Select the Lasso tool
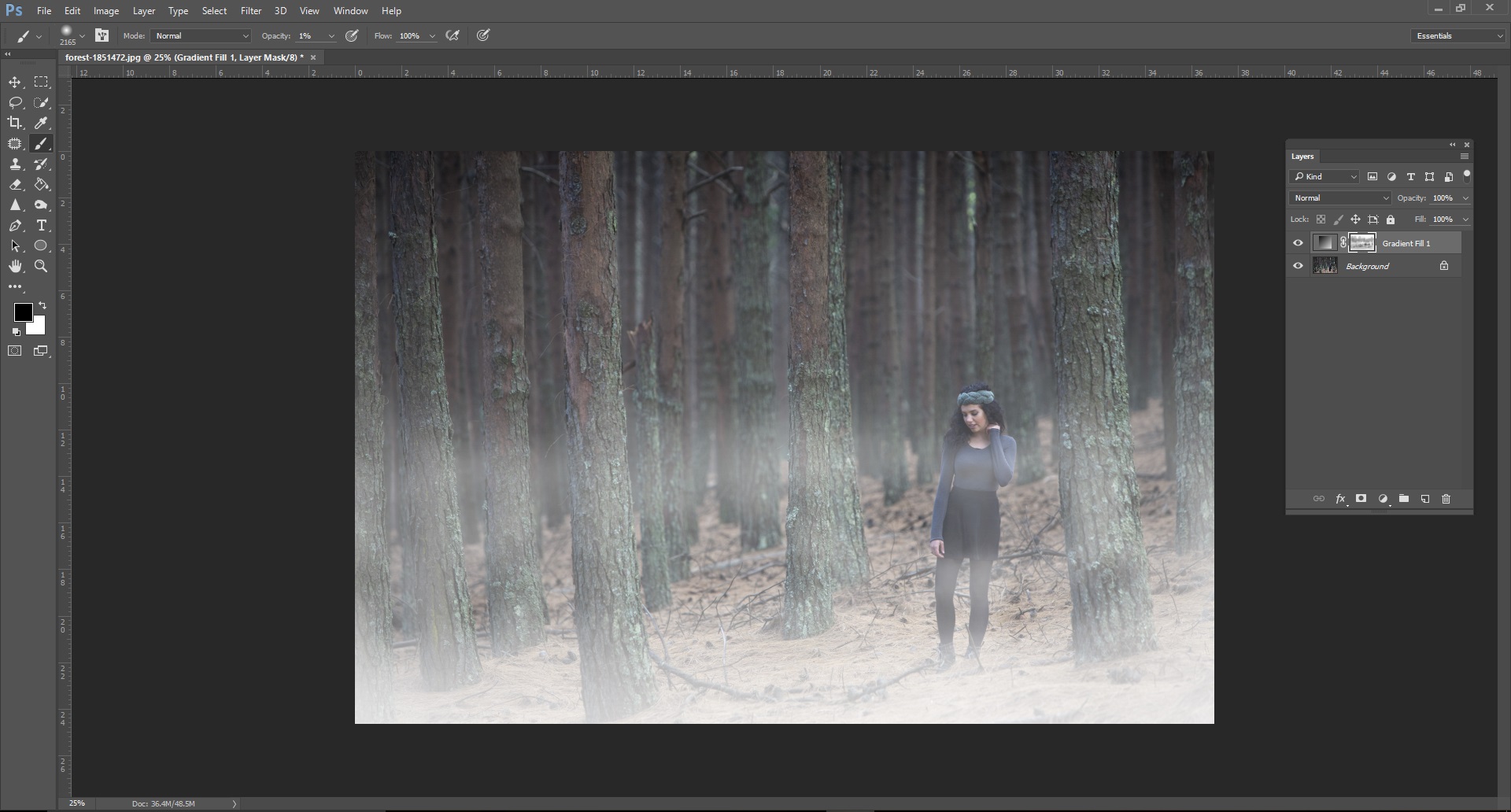The width and height of the screenshot is (1511, 812). coord(16,102)
